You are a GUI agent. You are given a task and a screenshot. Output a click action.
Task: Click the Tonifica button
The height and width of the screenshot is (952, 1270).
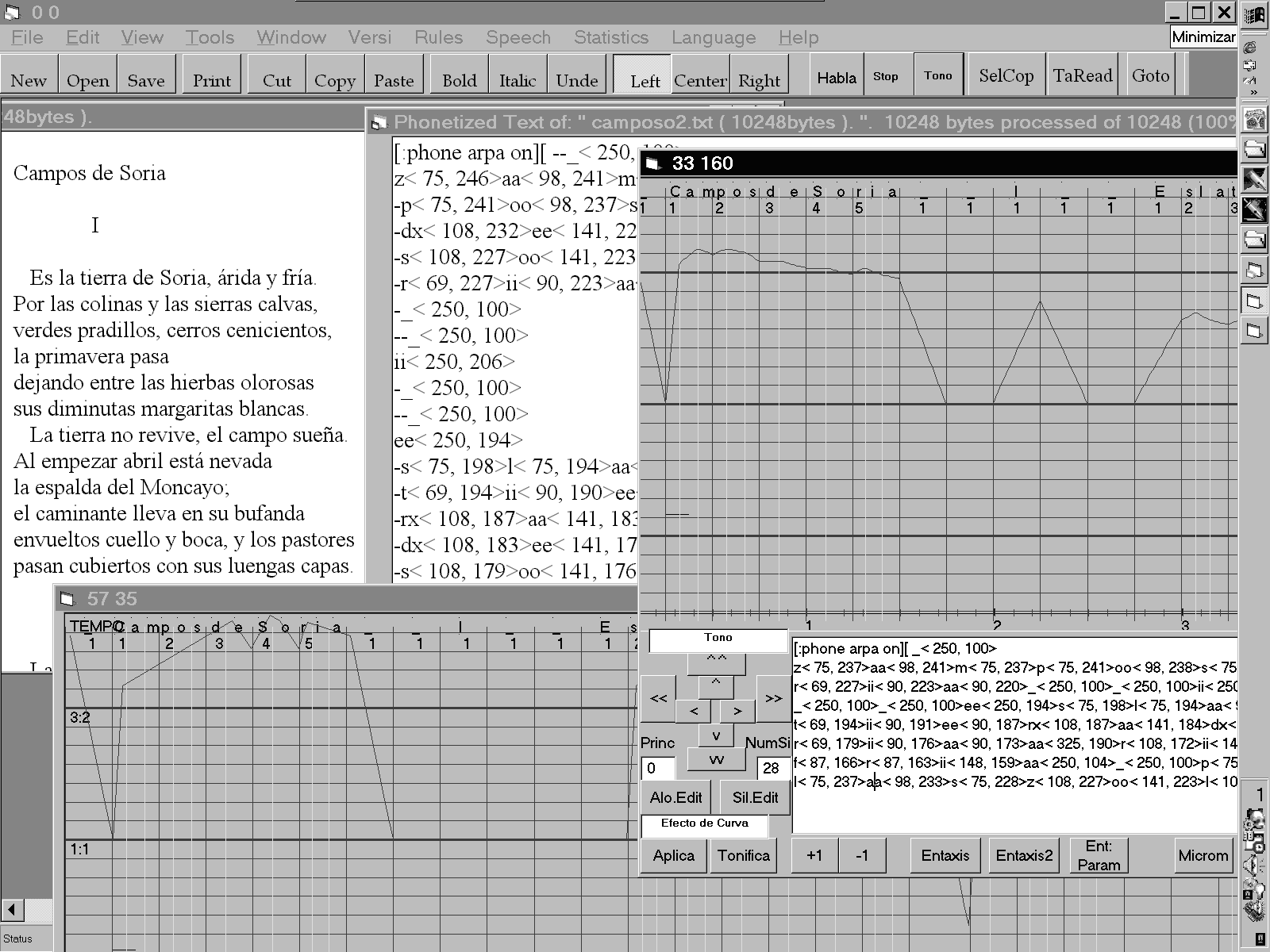tap(744, 855)
